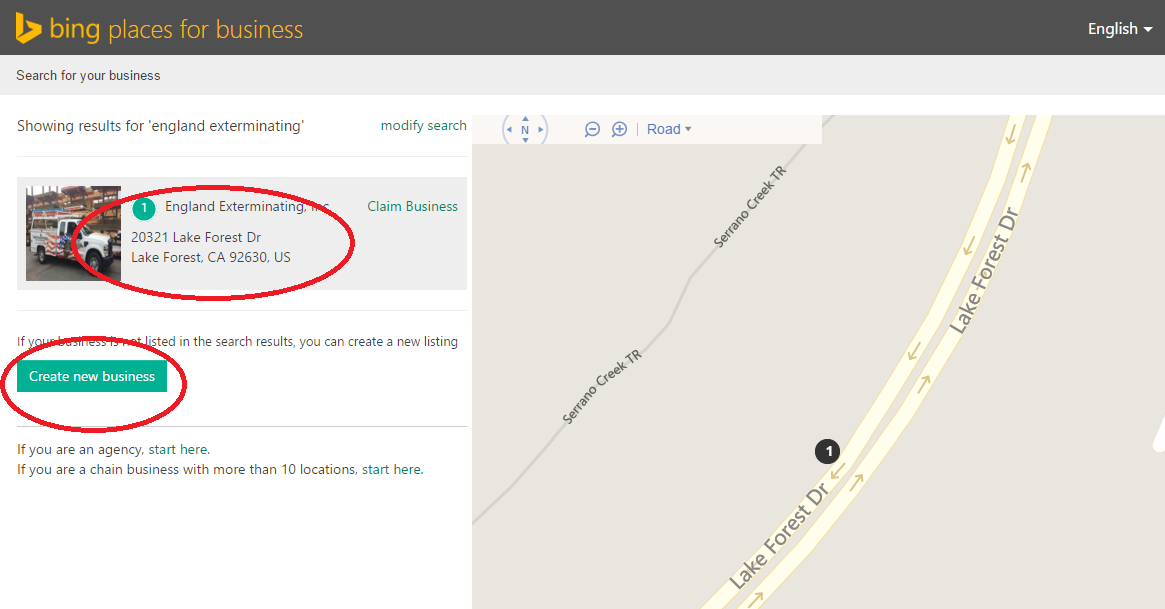Pan map right using compass right arrow

(x=541, y=129)
